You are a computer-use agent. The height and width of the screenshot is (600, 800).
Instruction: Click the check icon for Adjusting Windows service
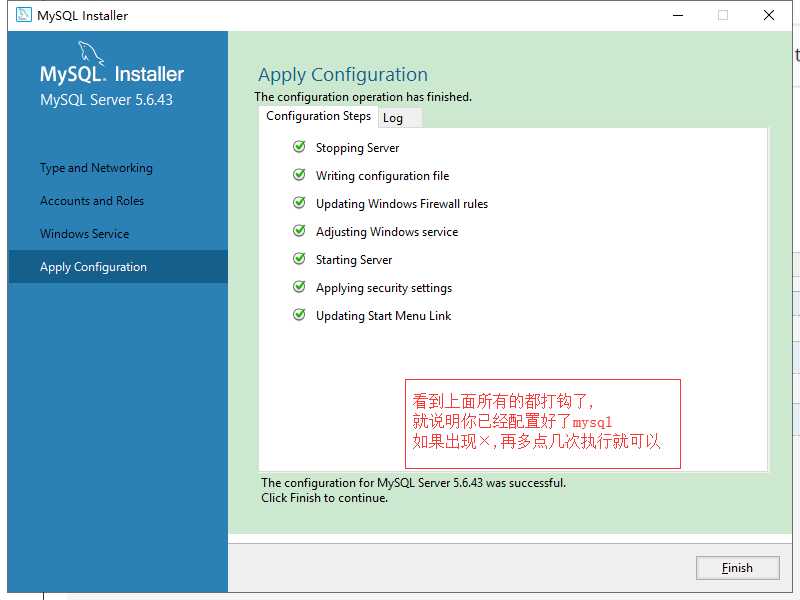[299, 231]
